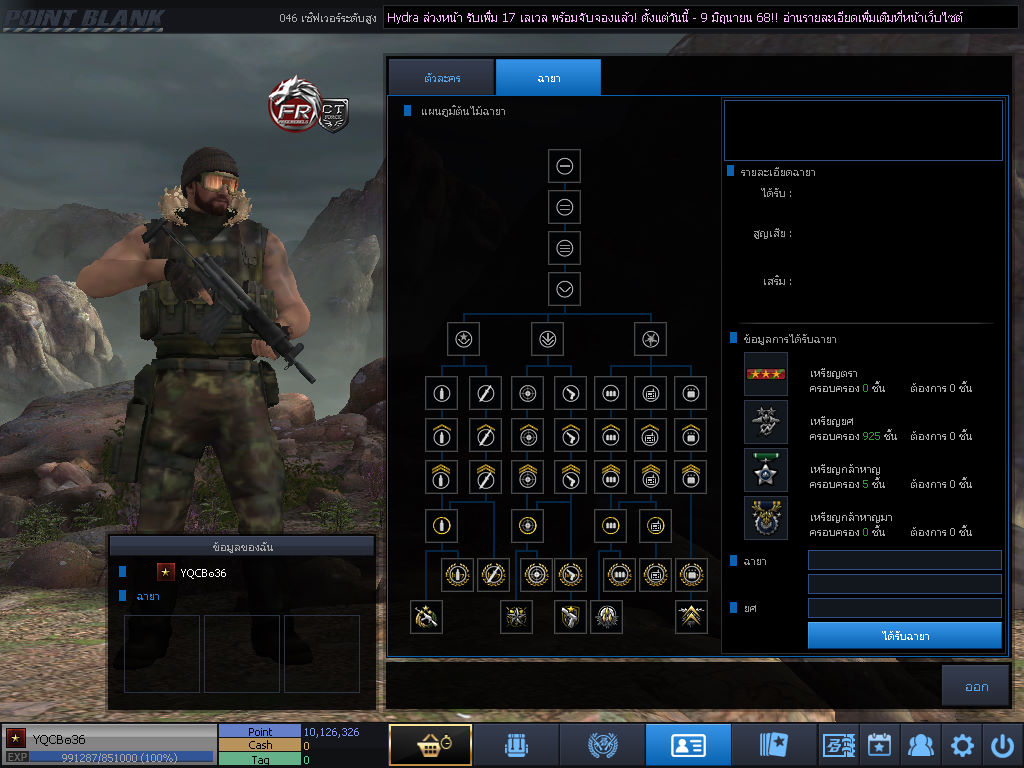Select radio title icon with single gold chevron
Viewport: 1024px width, 768px height.
(x=650, y=435)
